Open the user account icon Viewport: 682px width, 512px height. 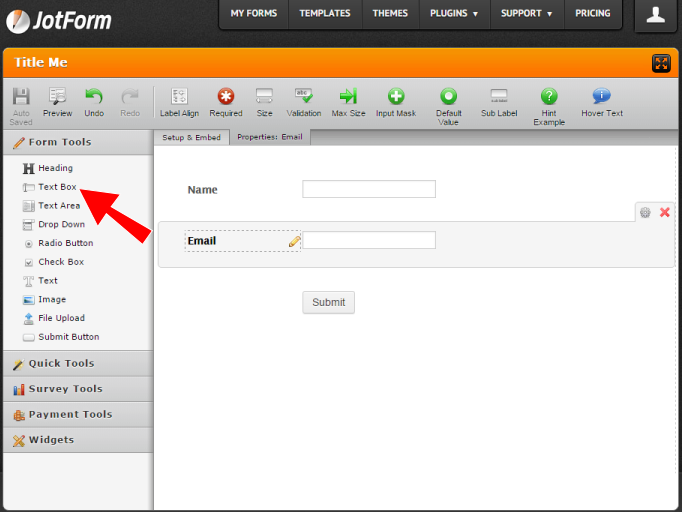pyautogui.click(x=655, y=15)
